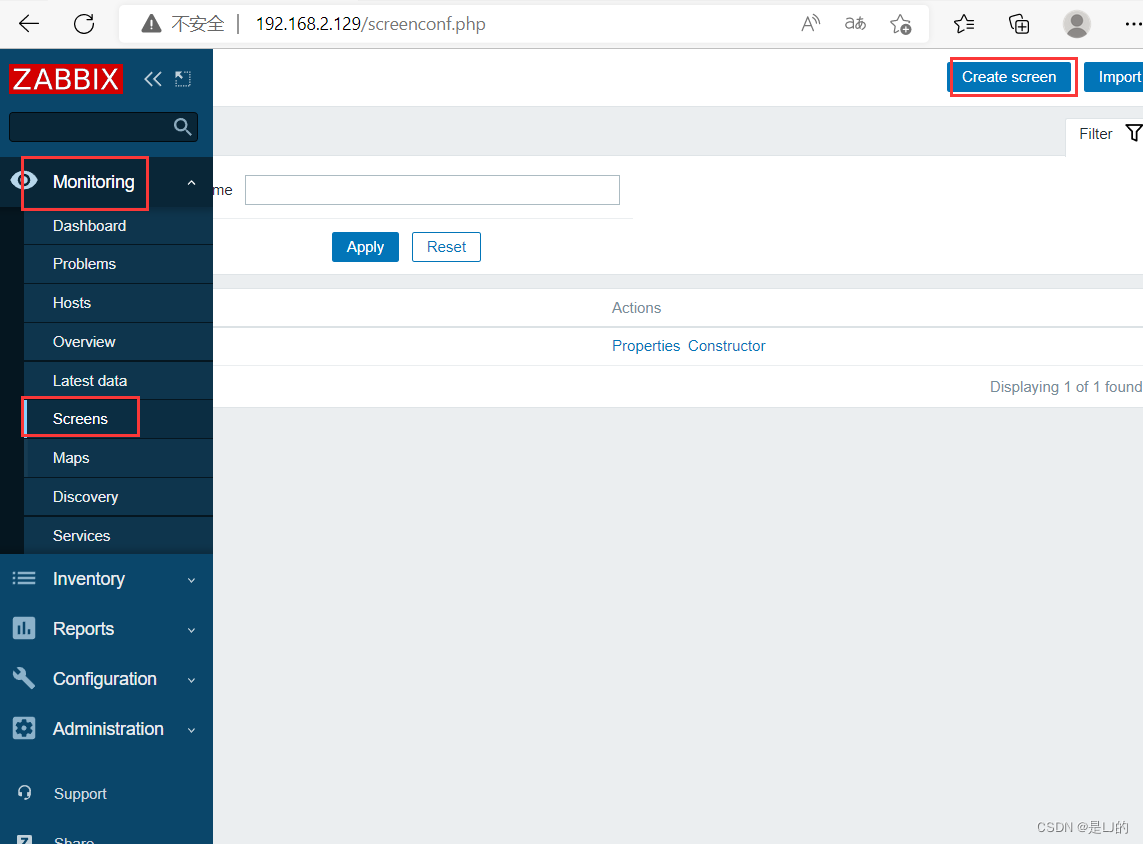Click the Actions column header

click(x=636, y=308)
